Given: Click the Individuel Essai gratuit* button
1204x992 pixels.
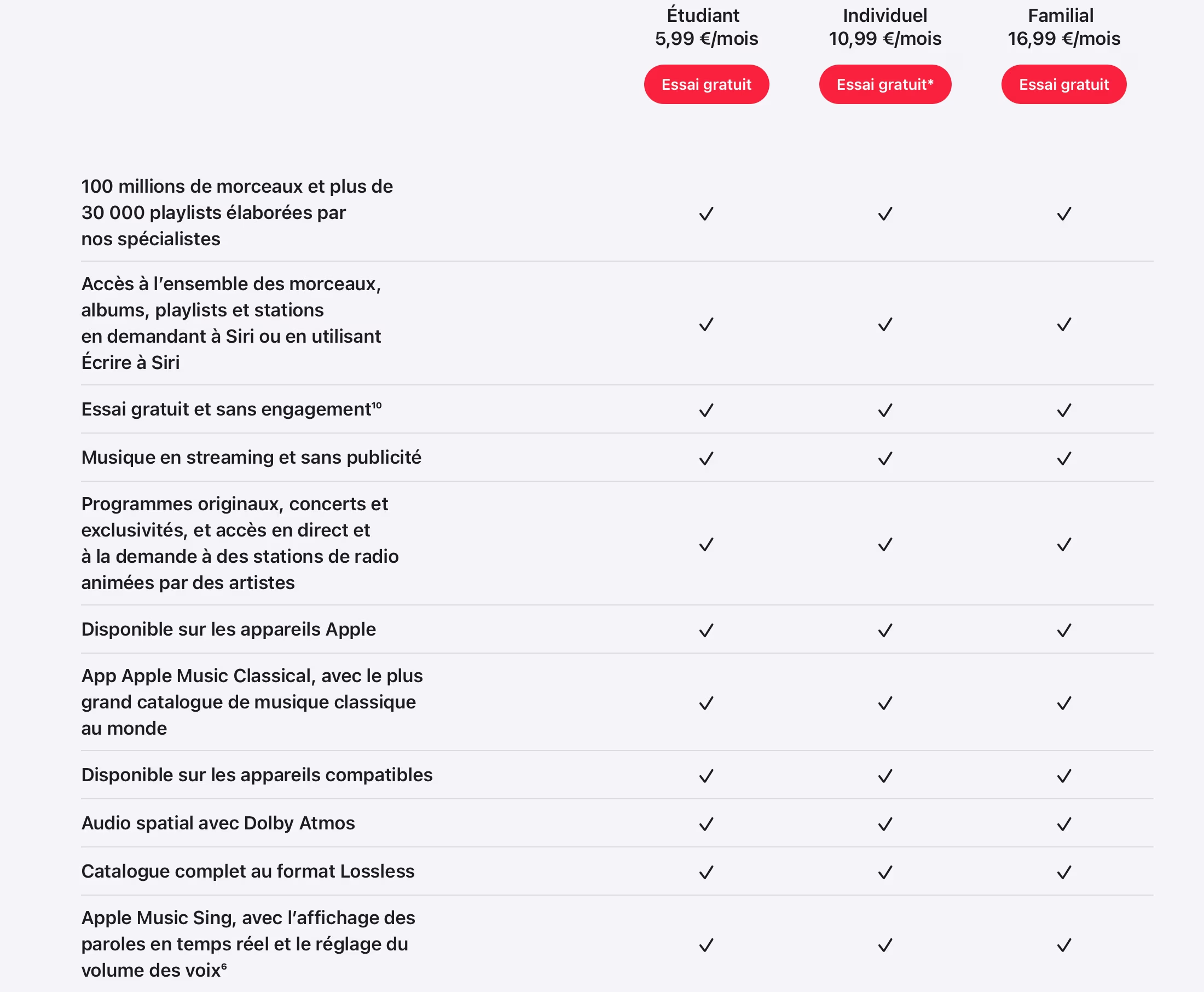Looking at the screenshot, I should pyautogui.click(x=885, y=84).
